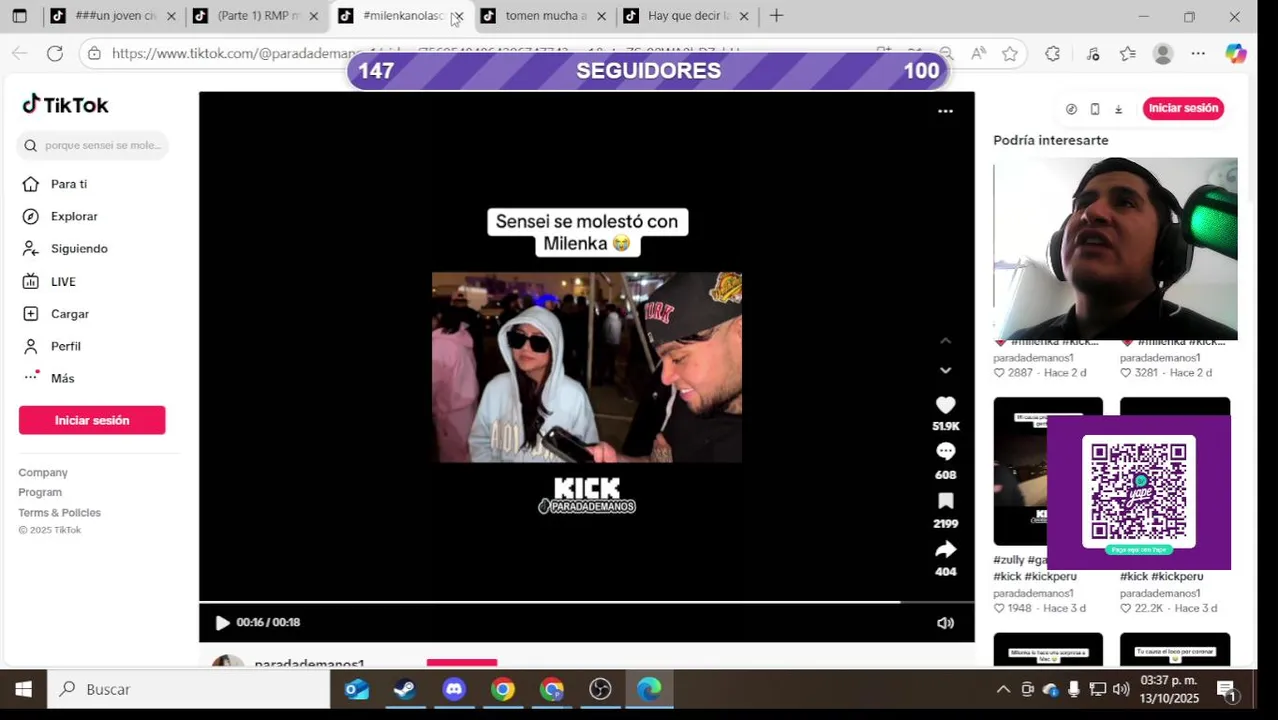Mute the video with the speaker icon
Image resolution: width=1278 pixels, height=720 pixels.
click(x=945, y=623)
